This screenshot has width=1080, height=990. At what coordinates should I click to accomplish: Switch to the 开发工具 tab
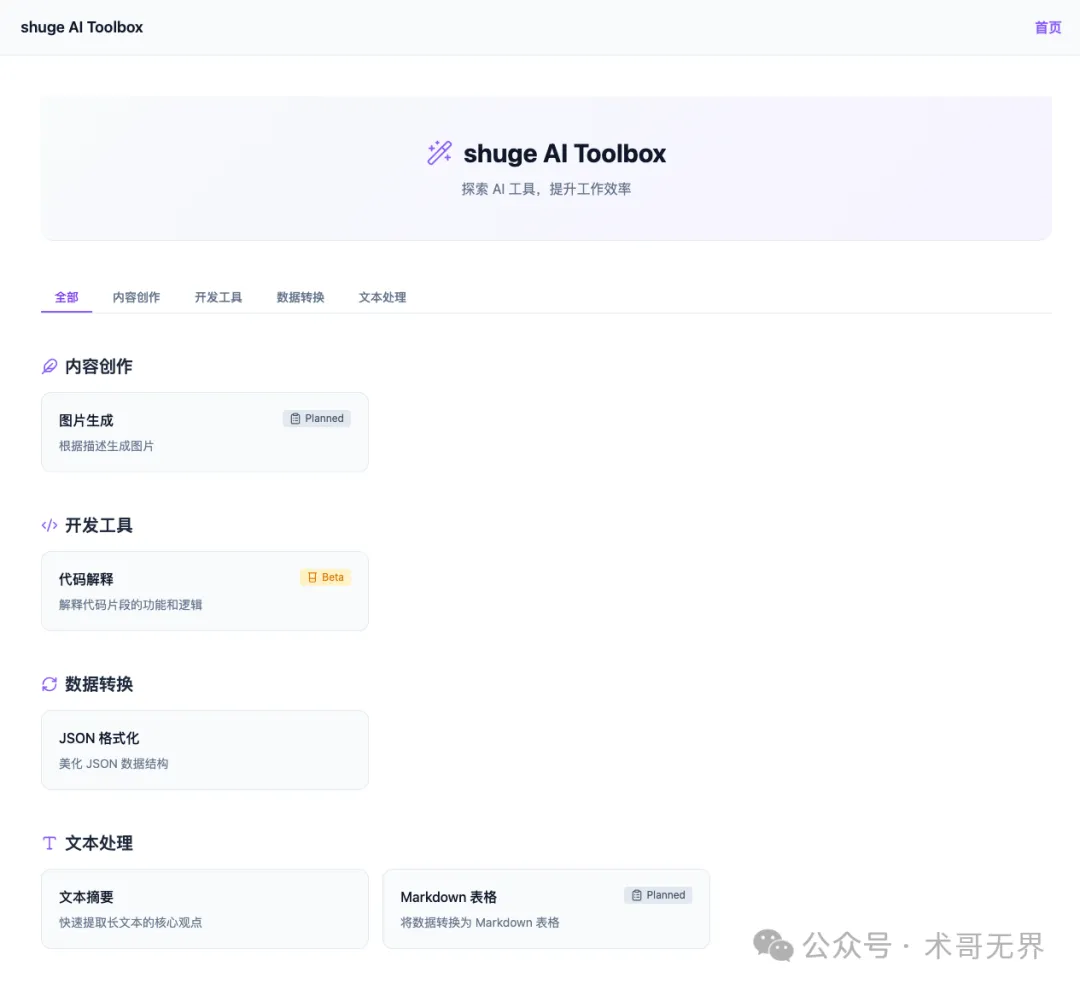point(218,298)
